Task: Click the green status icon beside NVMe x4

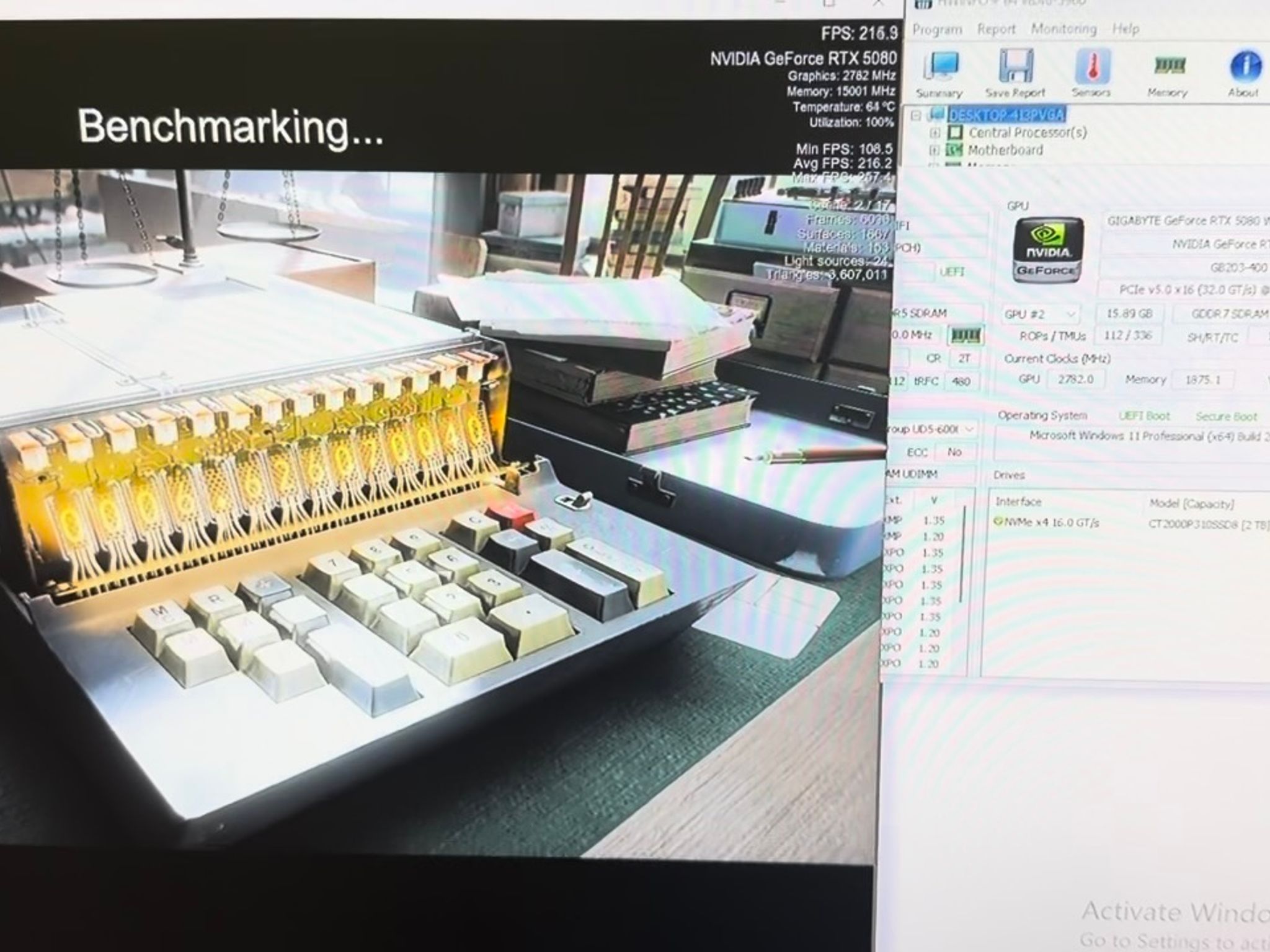Action: (998, 522)
